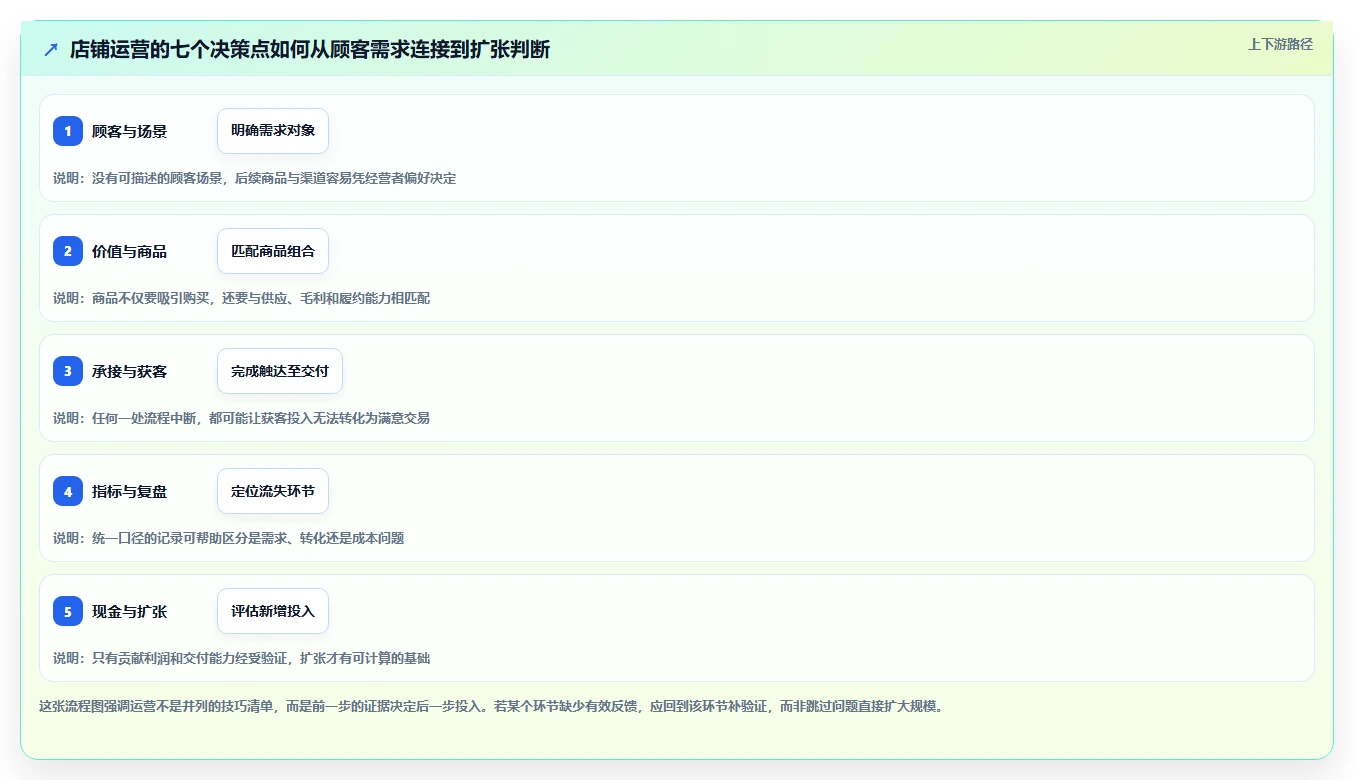Click the title 店铺运营的七个决策点
The width and height of the screenshot is (1354, 780).
[x=310, y=50]
